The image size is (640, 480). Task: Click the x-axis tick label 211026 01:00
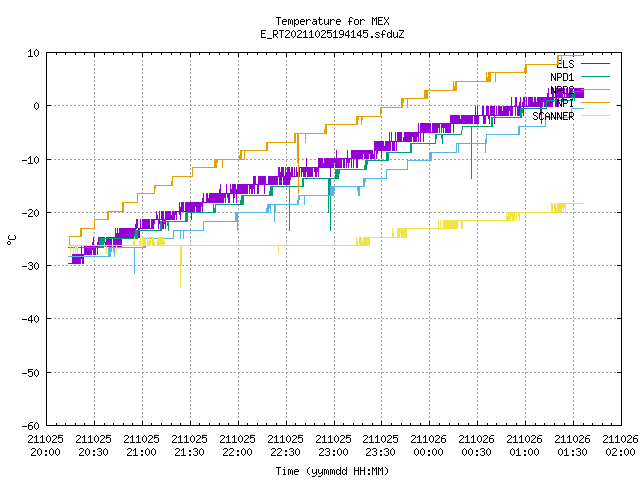524,445
